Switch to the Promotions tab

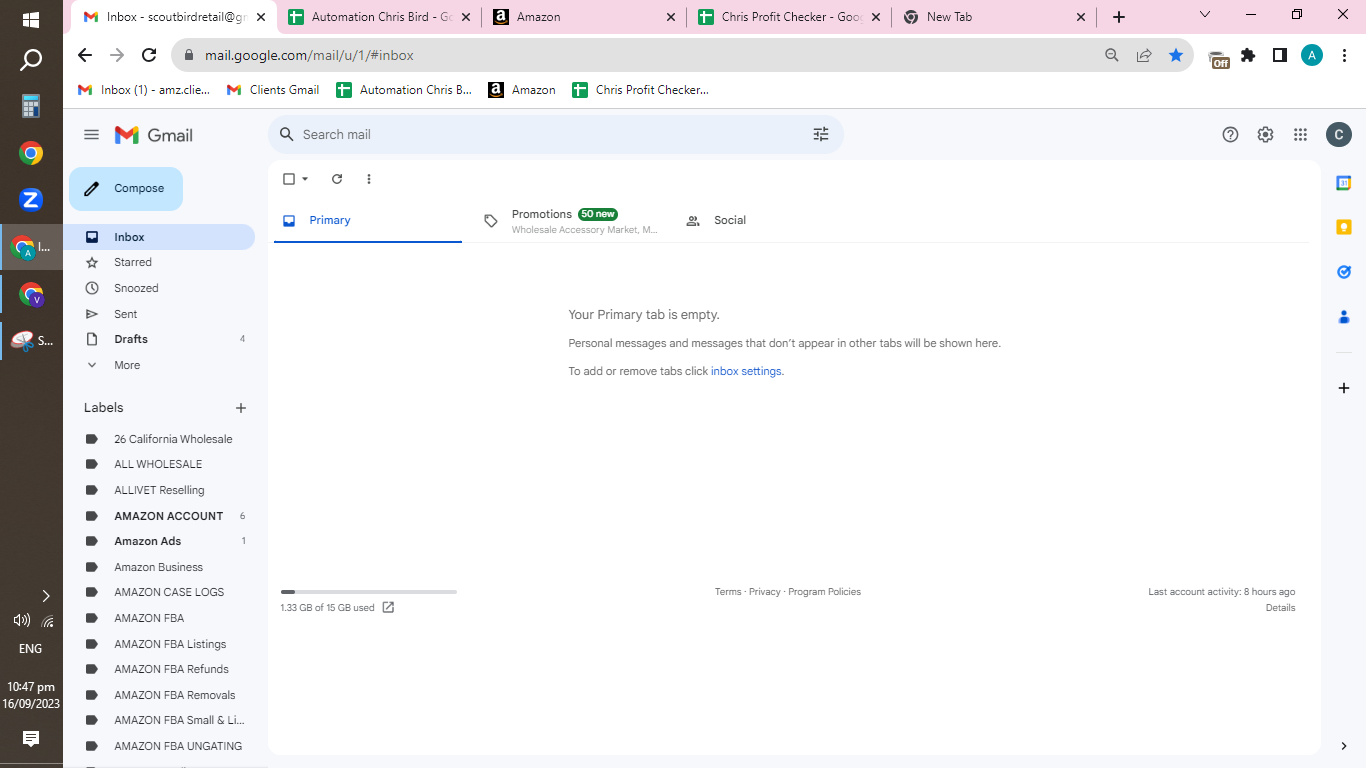[x=570, y=221]
